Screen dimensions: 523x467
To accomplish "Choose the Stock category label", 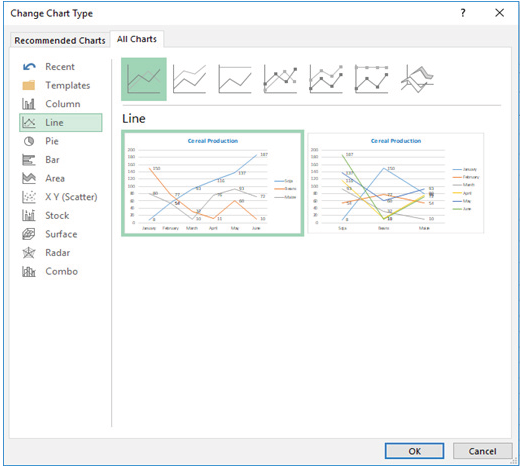I will click(57, 215).
